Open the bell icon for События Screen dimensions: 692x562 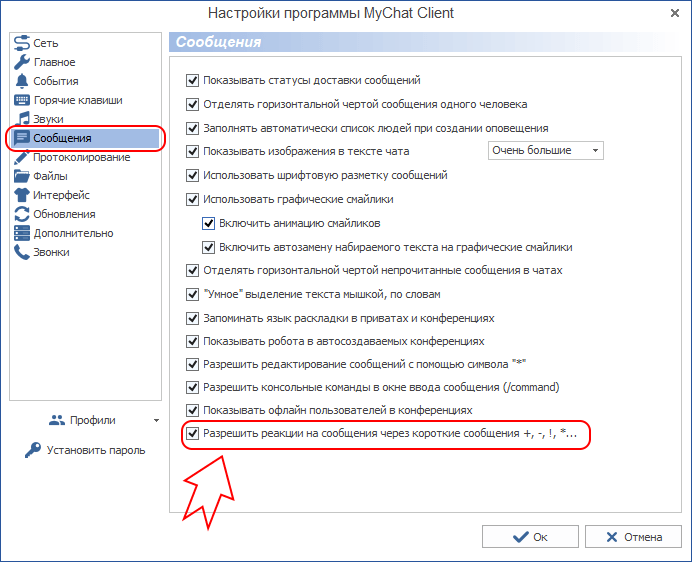click(x=22, y=81)
